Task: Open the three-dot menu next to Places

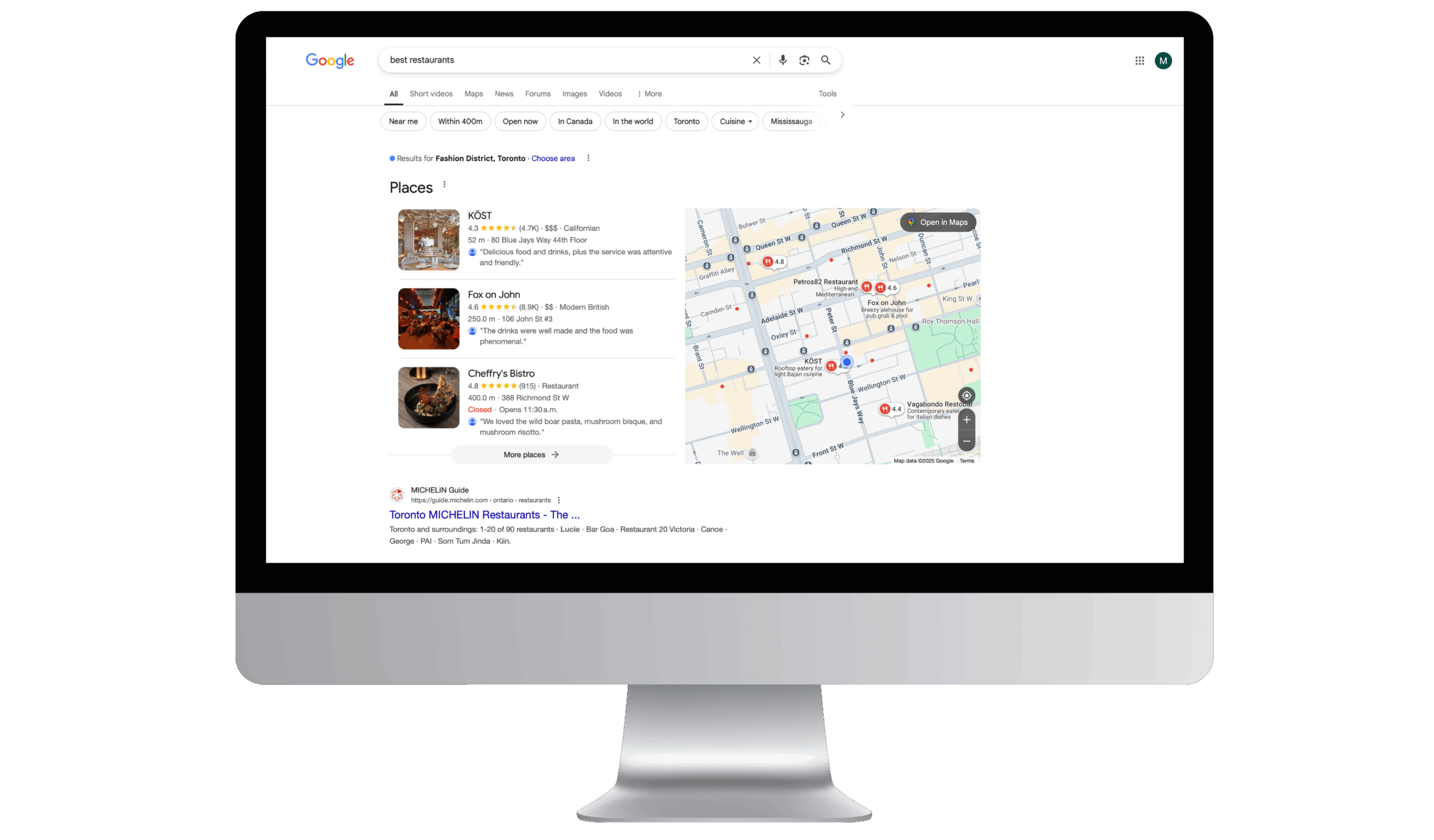Action: [x=444, y=184]
